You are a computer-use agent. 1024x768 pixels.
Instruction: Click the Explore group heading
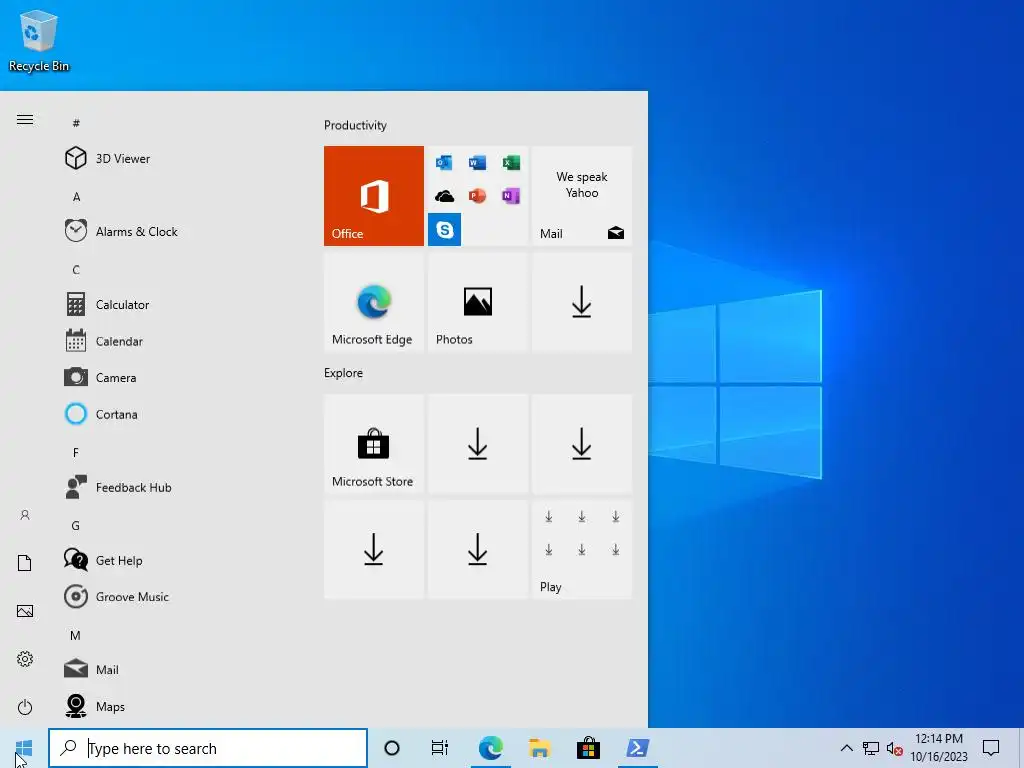[344, 373]
